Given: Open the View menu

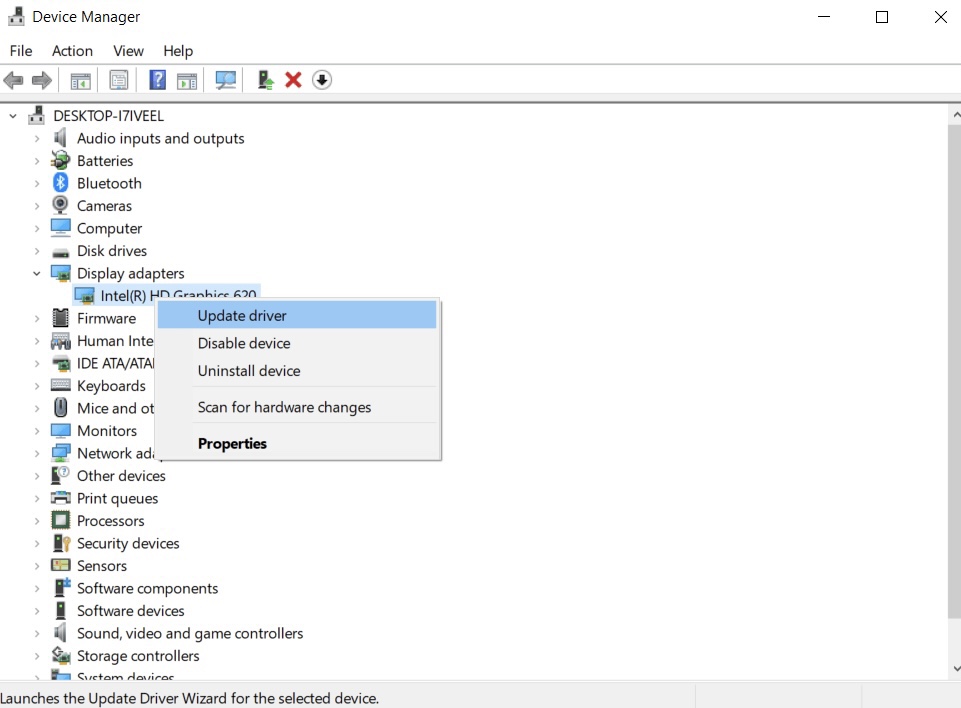Looking at the screenshot, I should [128, 51].
